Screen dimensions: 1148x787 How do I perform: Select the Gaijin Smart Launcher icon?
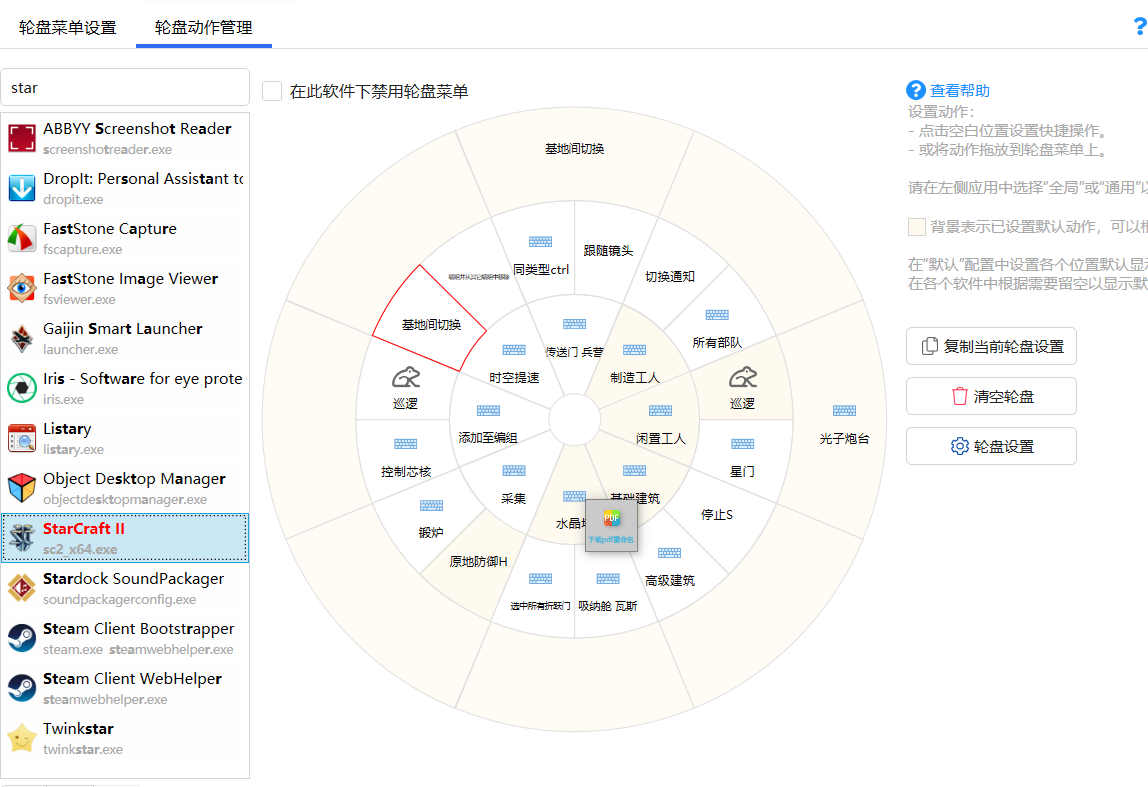click(22, 337)
